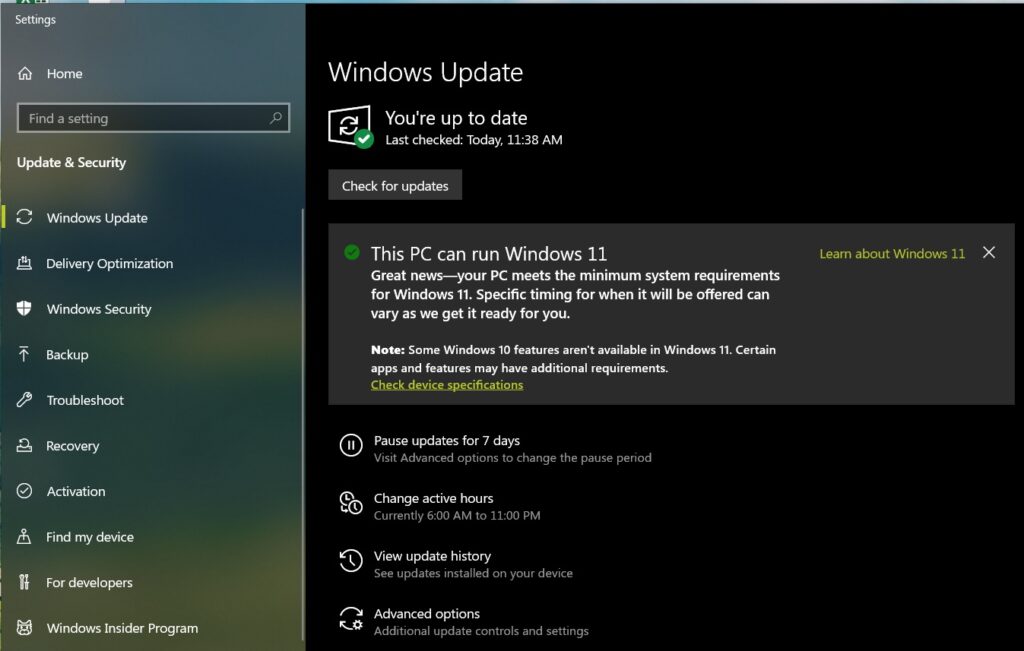
Task: Click the update status icon with green check
Action: click(x=351, y=127)
